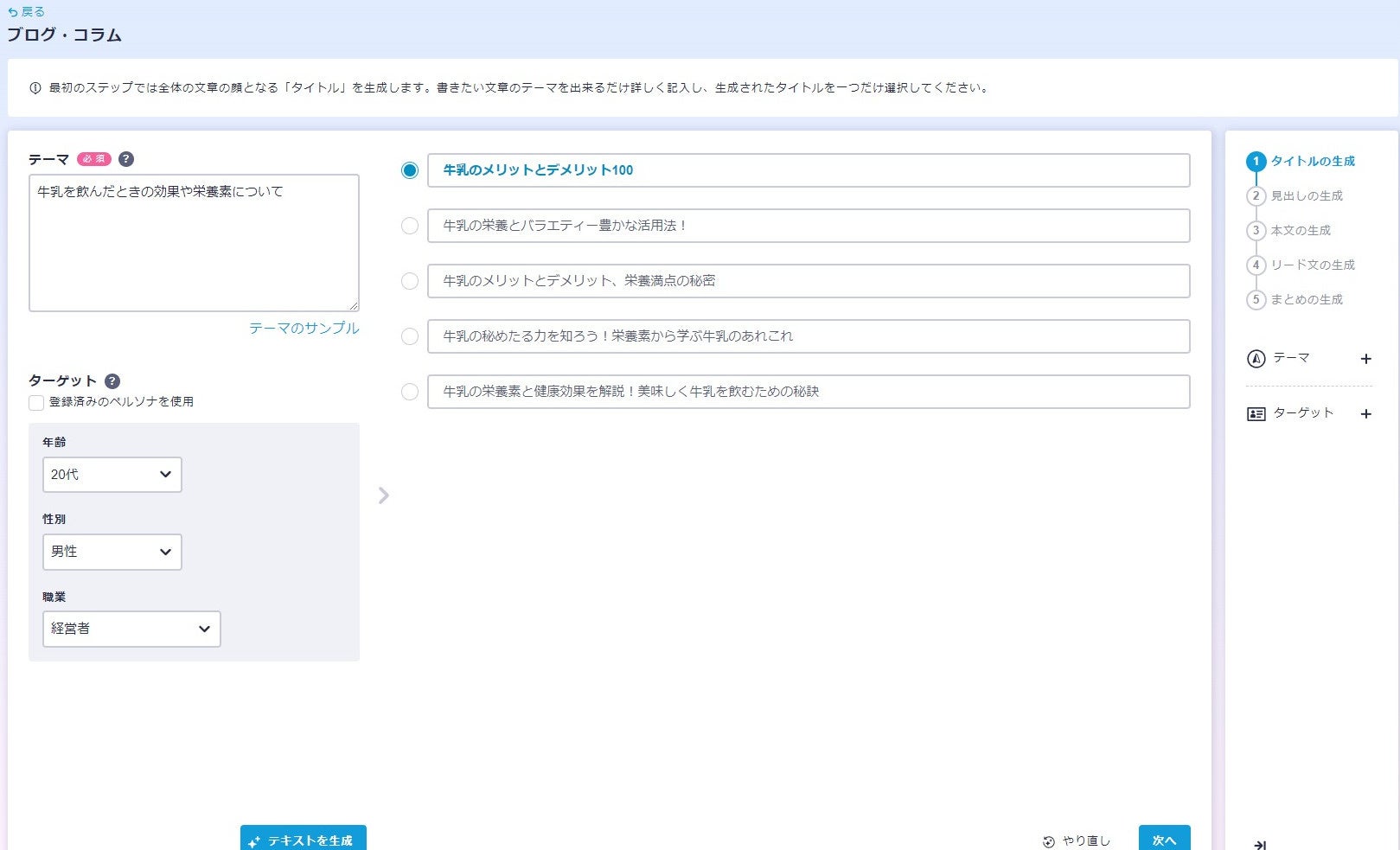
Task: Select radio for 牛乳のメリットとデメリット、栄養満点の秘密
Action: tap(410, 281)
